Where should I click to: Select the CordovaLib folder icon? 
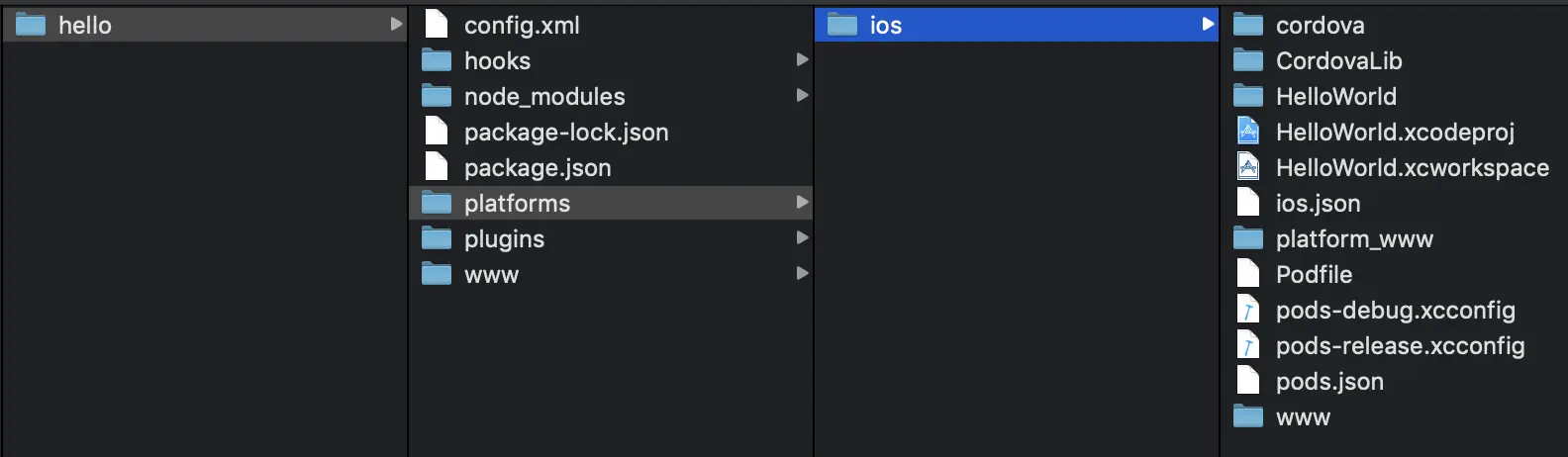click(x=1248, y=60)
